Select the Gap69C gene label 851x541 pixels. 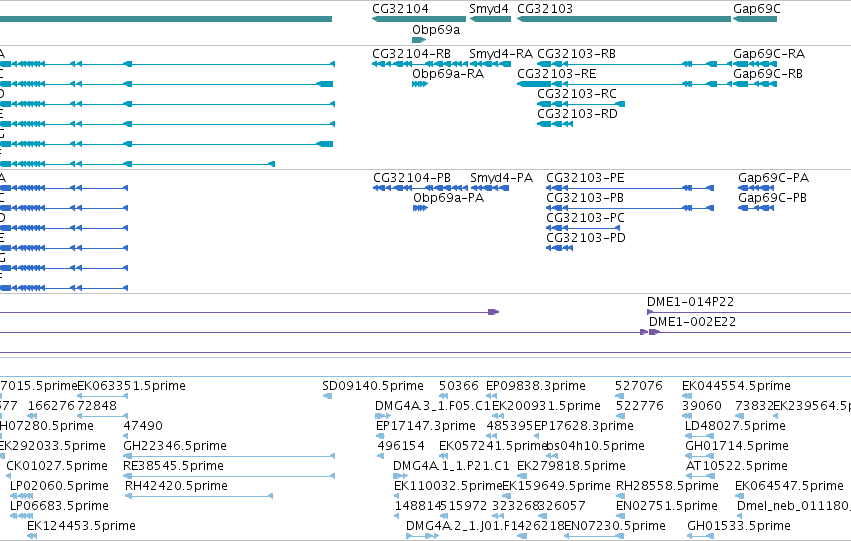757,9
